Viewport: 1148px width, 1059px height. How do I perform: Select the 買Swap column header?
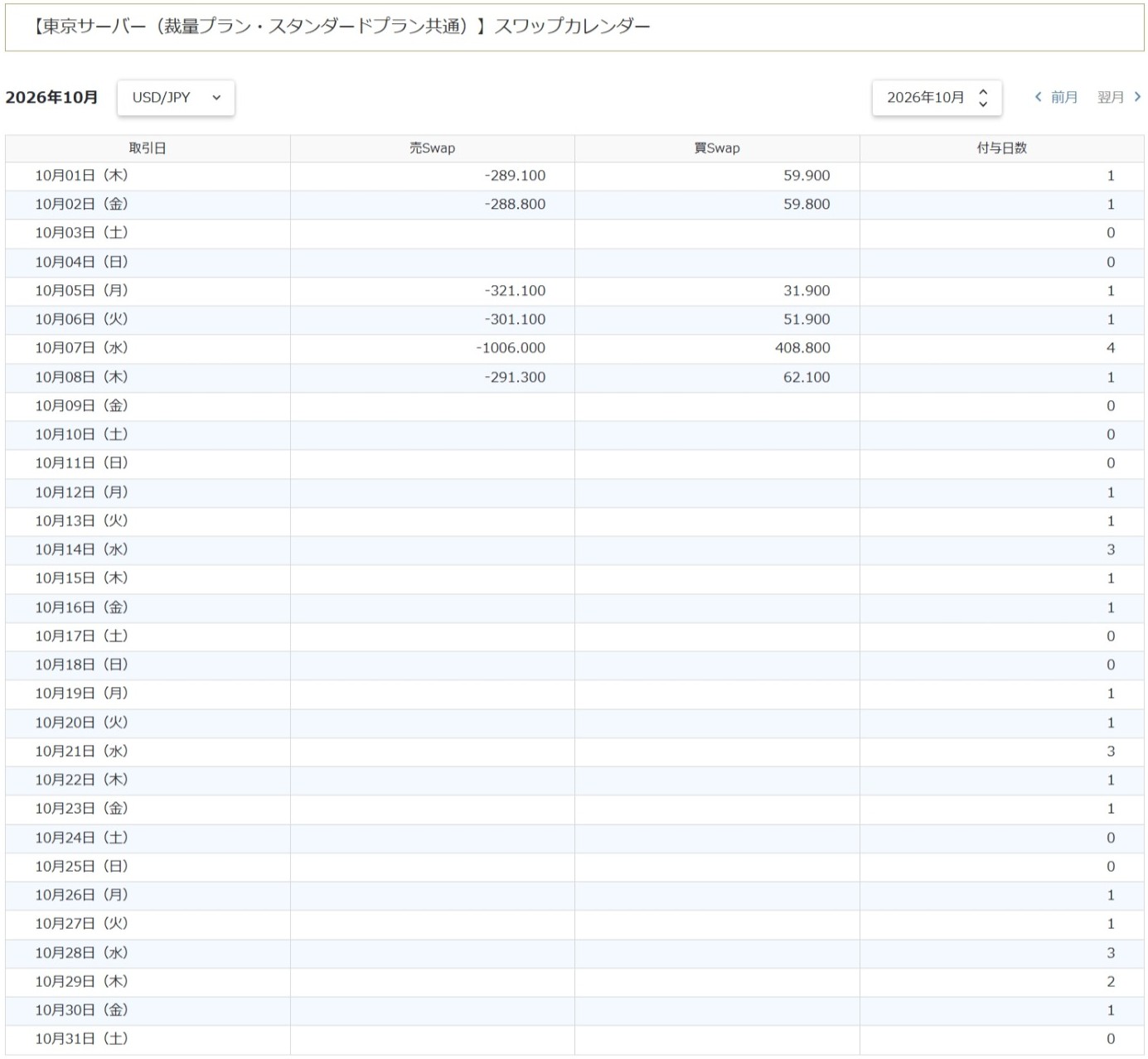point(717,148)
